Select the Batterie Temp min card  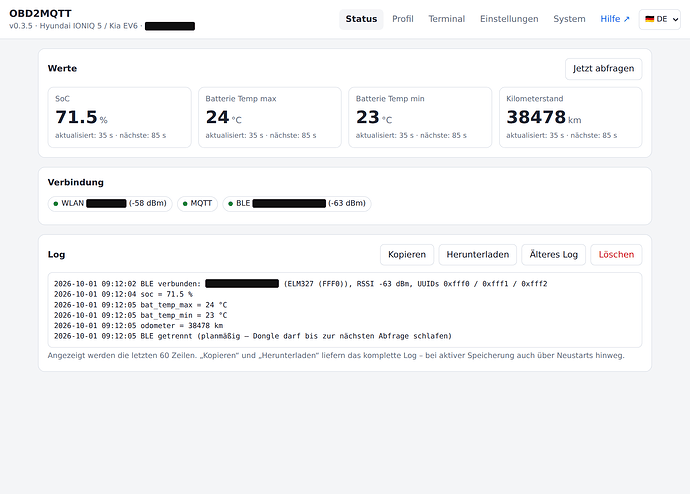click(420, 117)
